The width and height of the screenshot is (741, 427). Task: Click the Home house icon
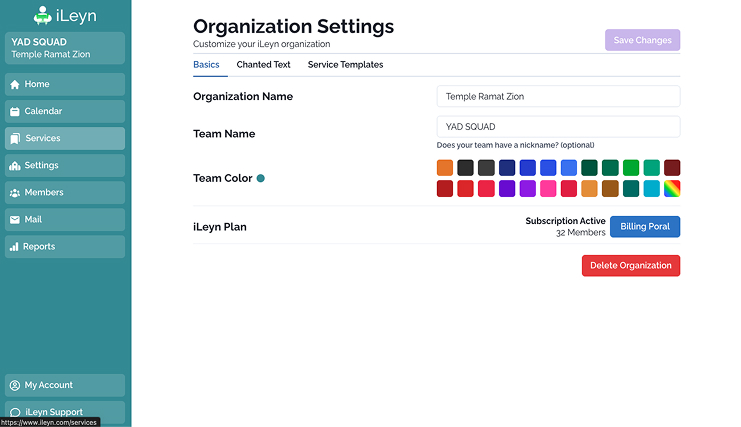(x=15, y=85)
